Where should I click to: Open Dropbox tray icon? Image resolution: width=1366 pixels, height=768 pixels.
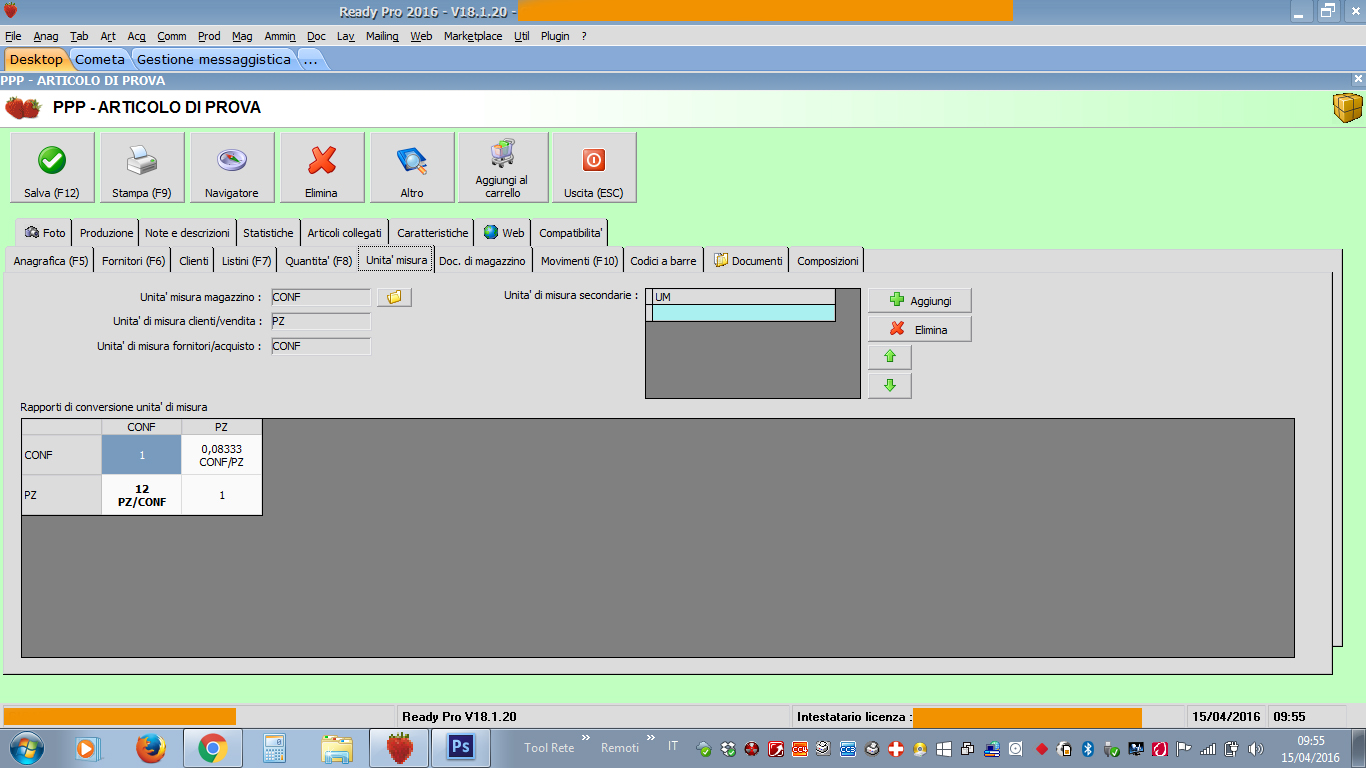point(727,748)
